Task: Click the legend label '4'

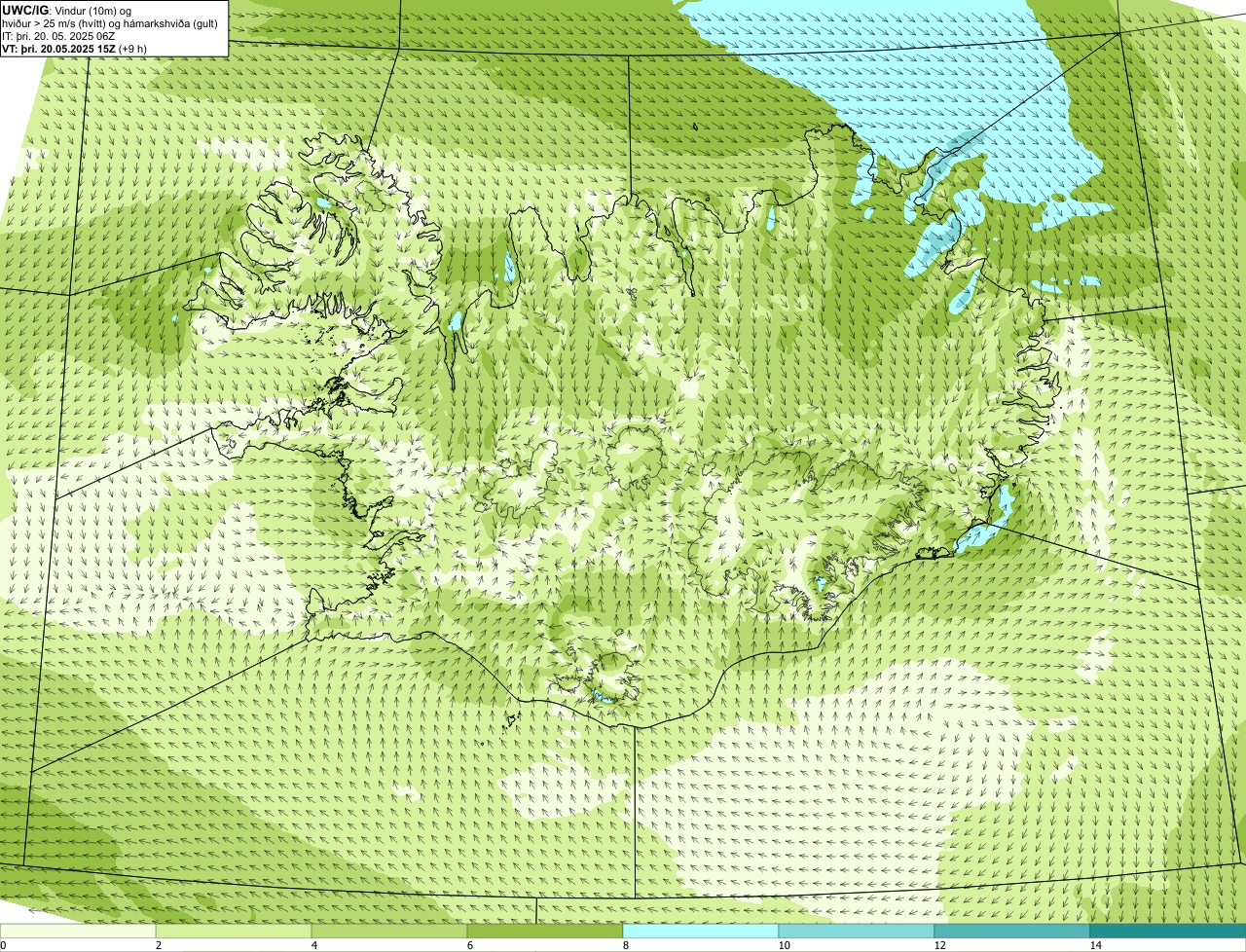Action: 313,945
